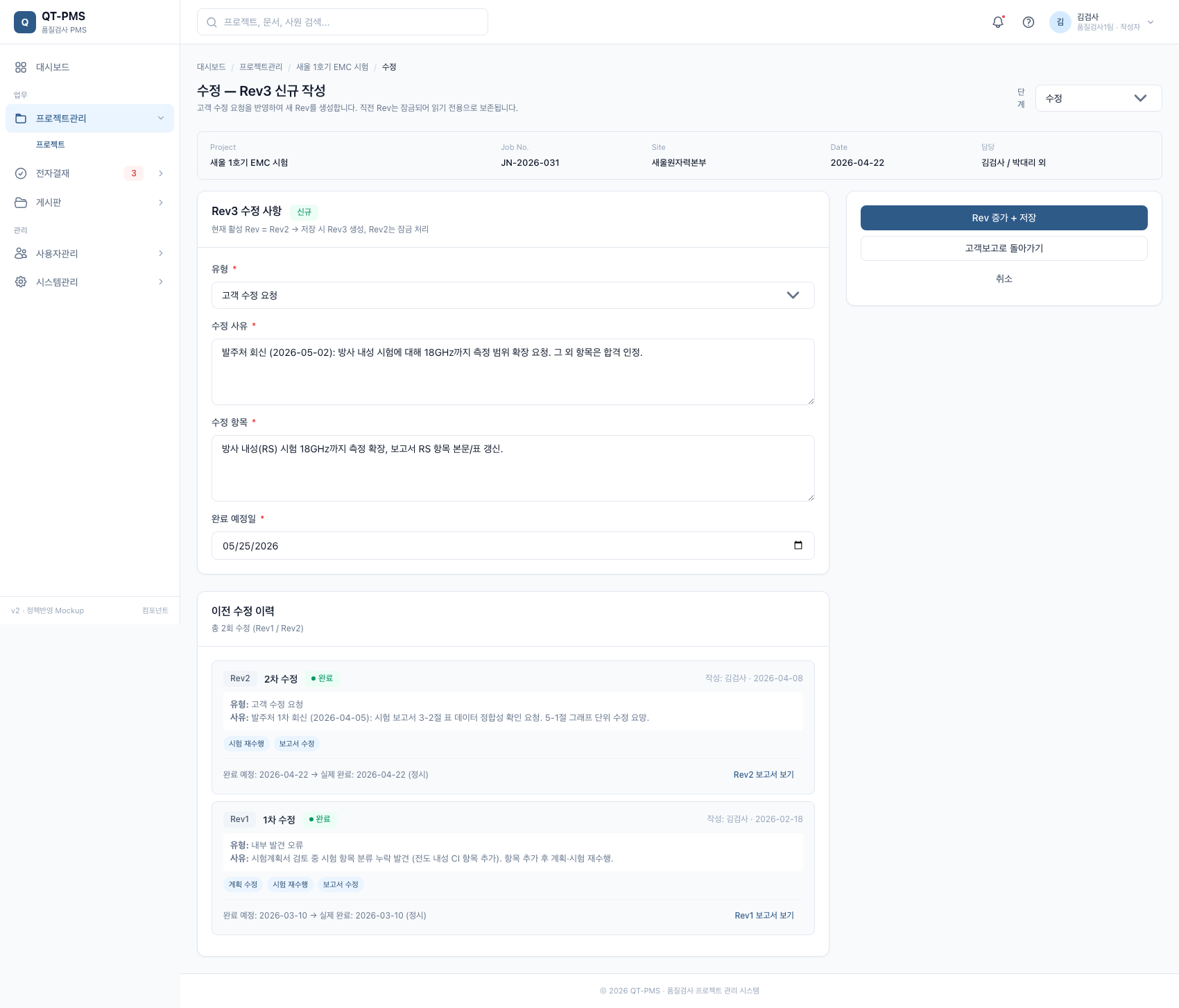Click the search magnifier icon
Viewport: 1179px width, 1008px height.
coord(212,22)
